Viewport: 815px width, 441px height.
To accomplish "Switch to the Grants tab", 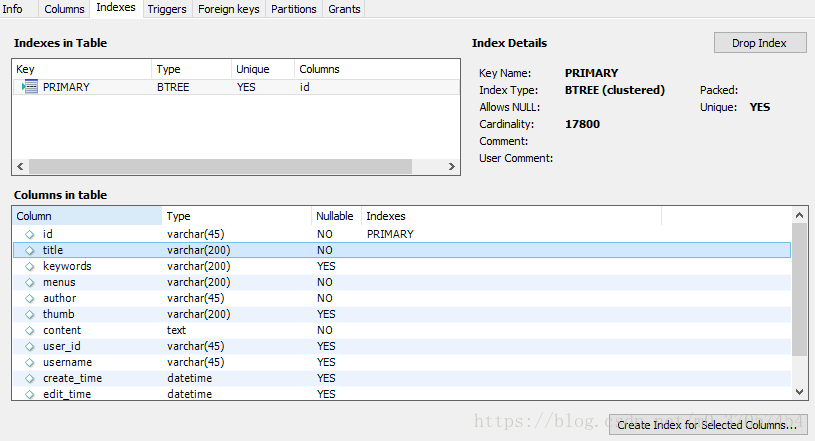I will [344, 9].
